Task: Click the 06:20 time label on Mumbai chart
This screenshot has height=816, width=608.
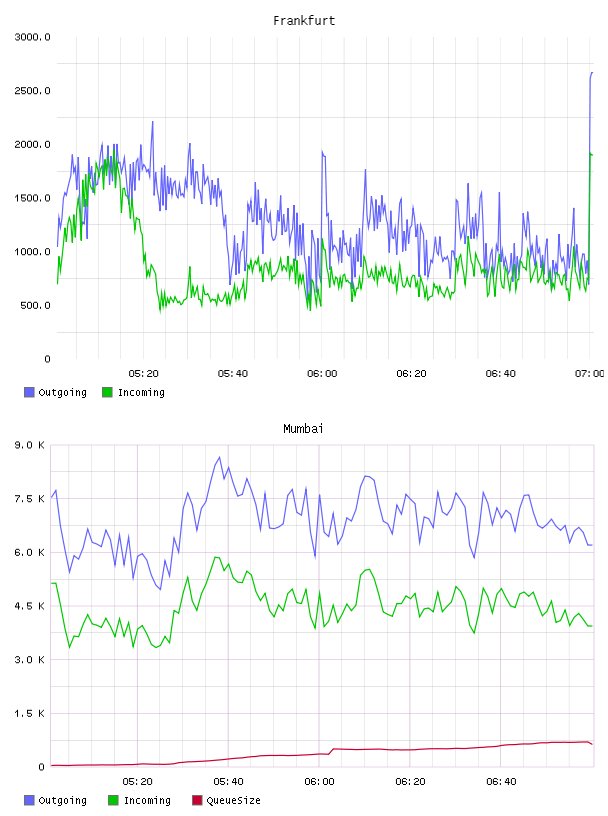Action: tap(410, 782)
